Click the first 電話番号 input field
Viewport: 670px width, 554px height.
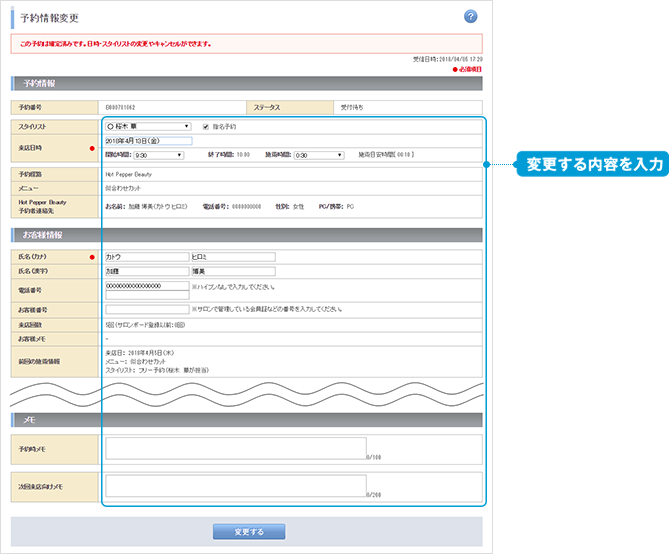(146, 285)
